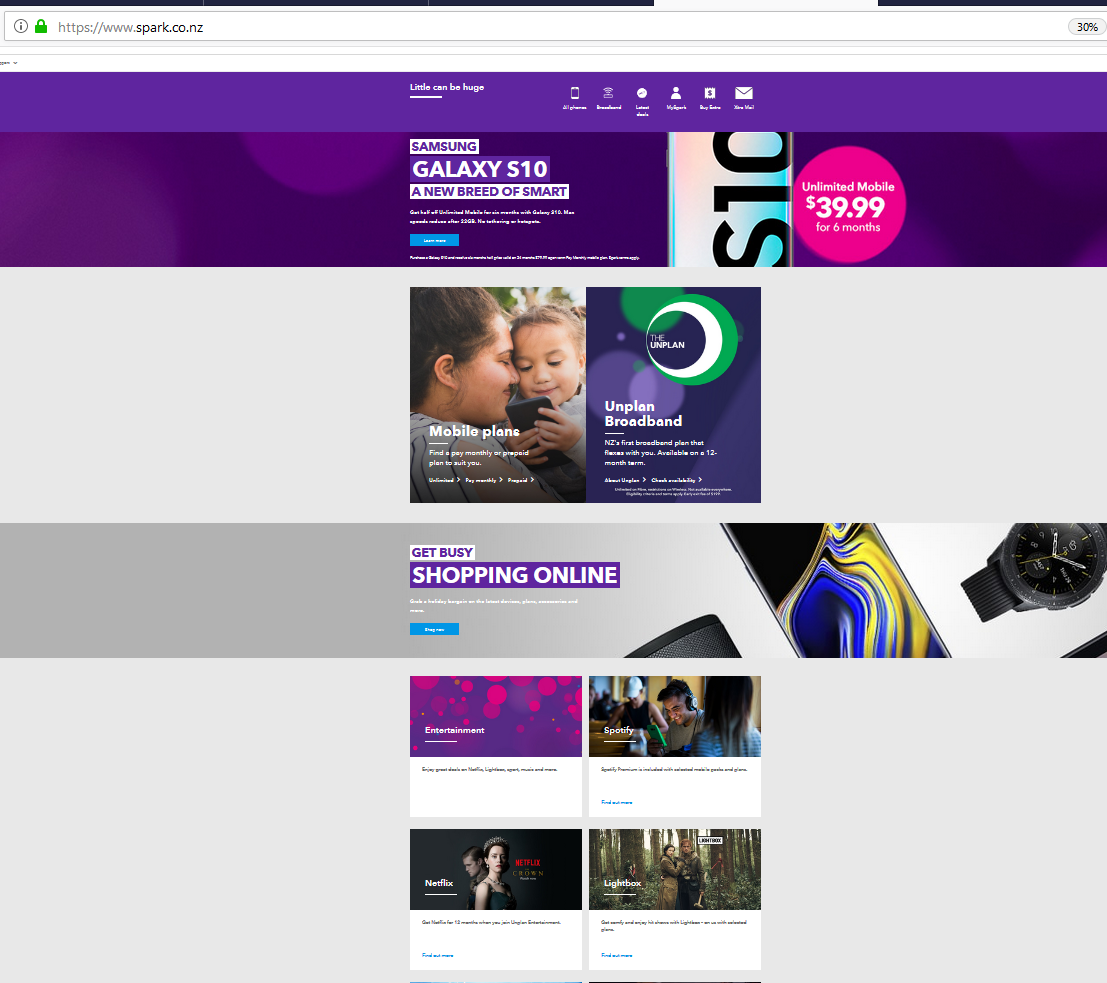
Task: Click the GET BUSY label
Action: 442,552
